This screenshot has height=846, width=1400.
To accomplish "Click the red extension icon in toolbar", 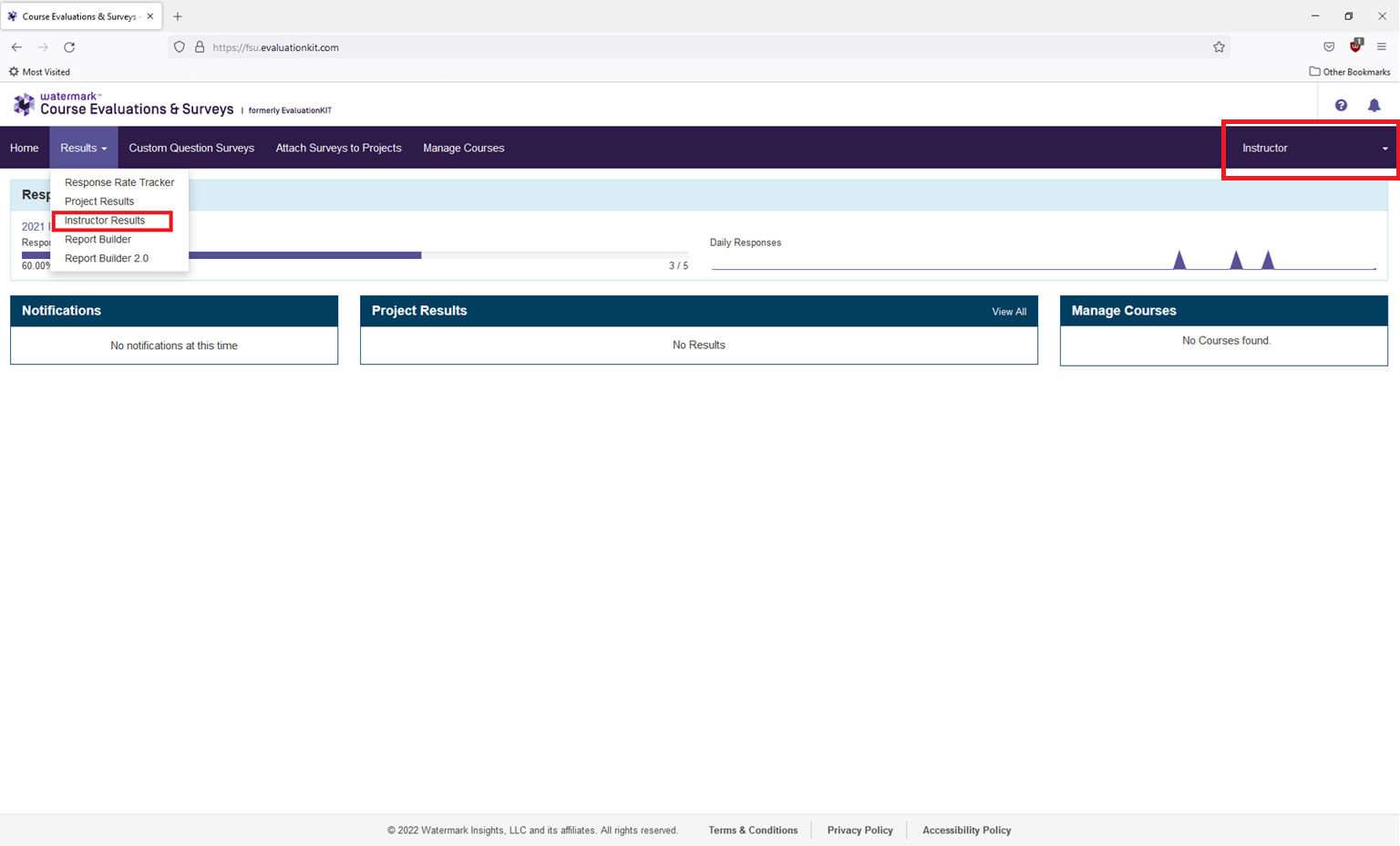I will point(1356,46).
